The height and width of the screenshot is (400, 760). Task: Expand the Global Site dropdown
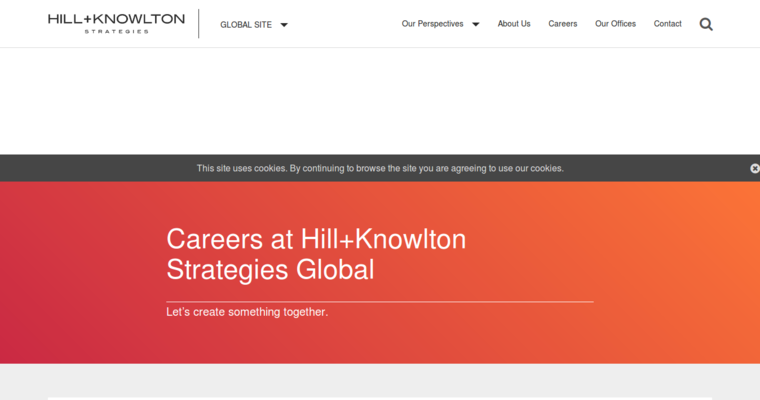[253, 25]
